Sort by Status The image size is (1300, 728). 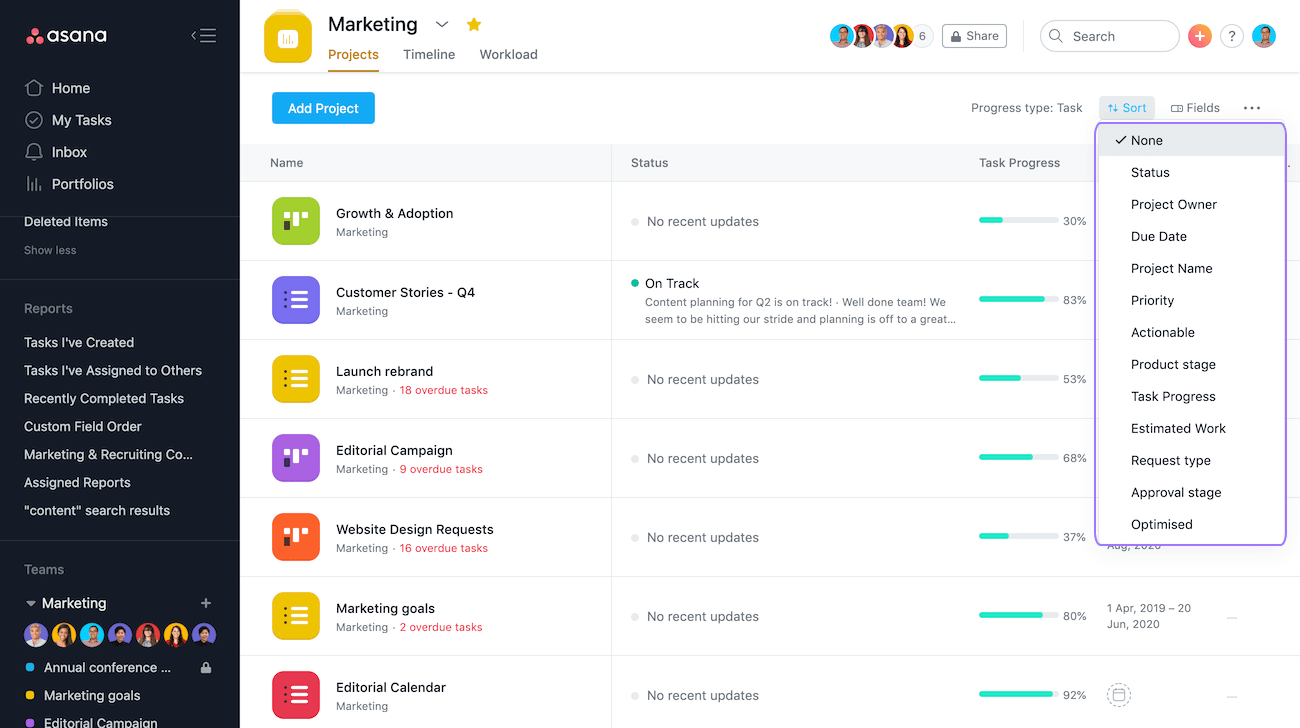(1190, 172)
